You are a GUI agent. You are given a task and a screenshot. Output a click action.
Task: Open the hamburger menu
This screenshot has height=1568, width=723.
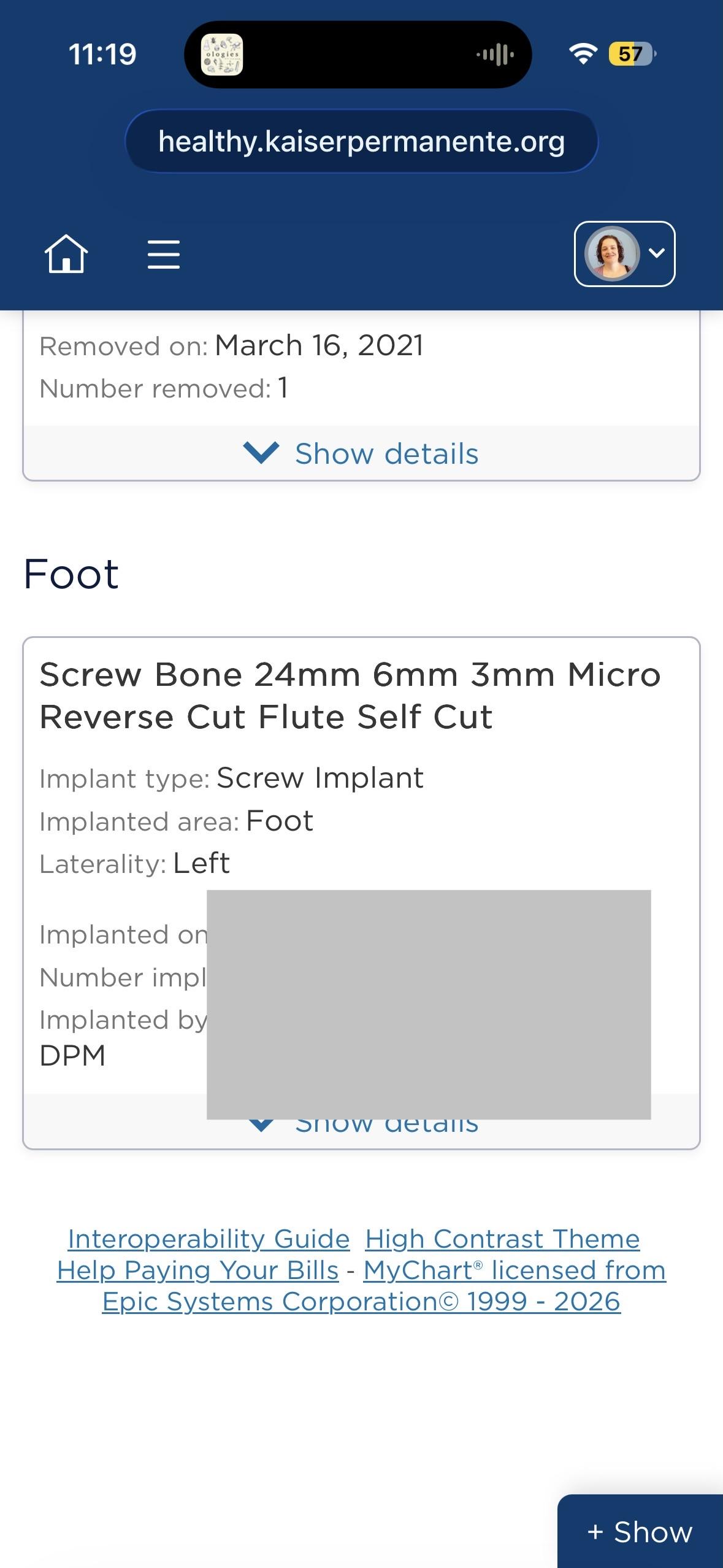[164, 254]
